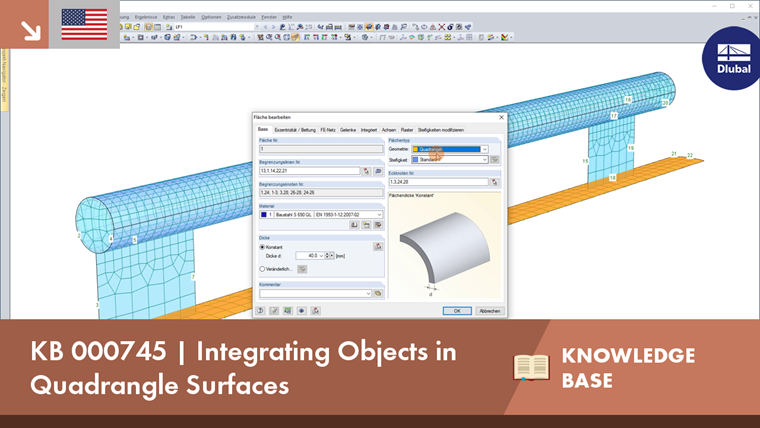Select the Veränderlich thickness radio button

262,269
